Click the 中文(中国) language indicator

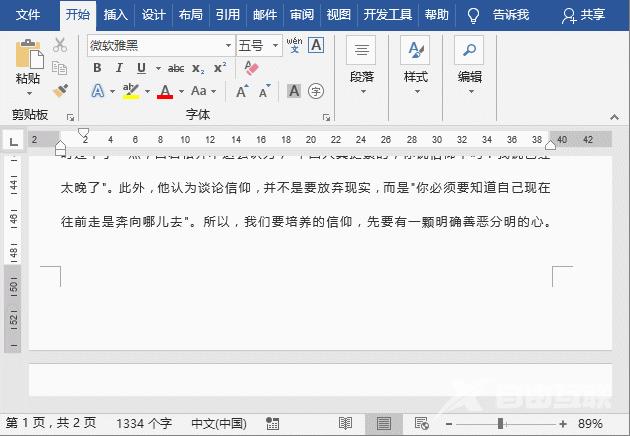(x=219, y=423)
